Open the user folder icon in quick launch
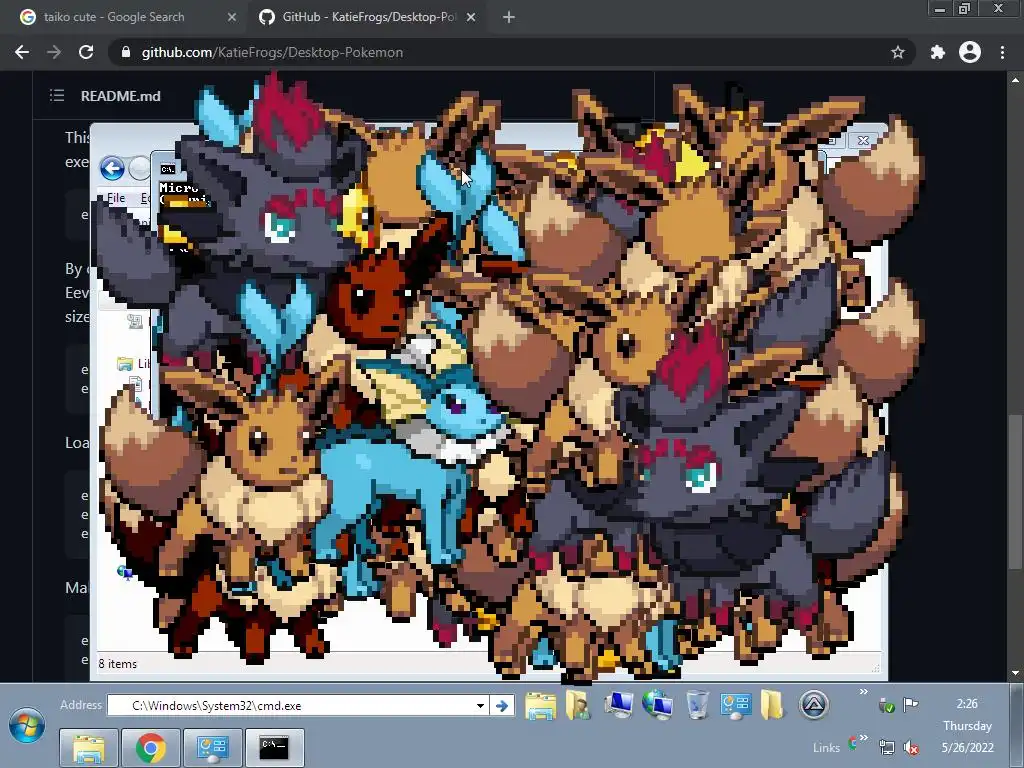 click(578, 705)
